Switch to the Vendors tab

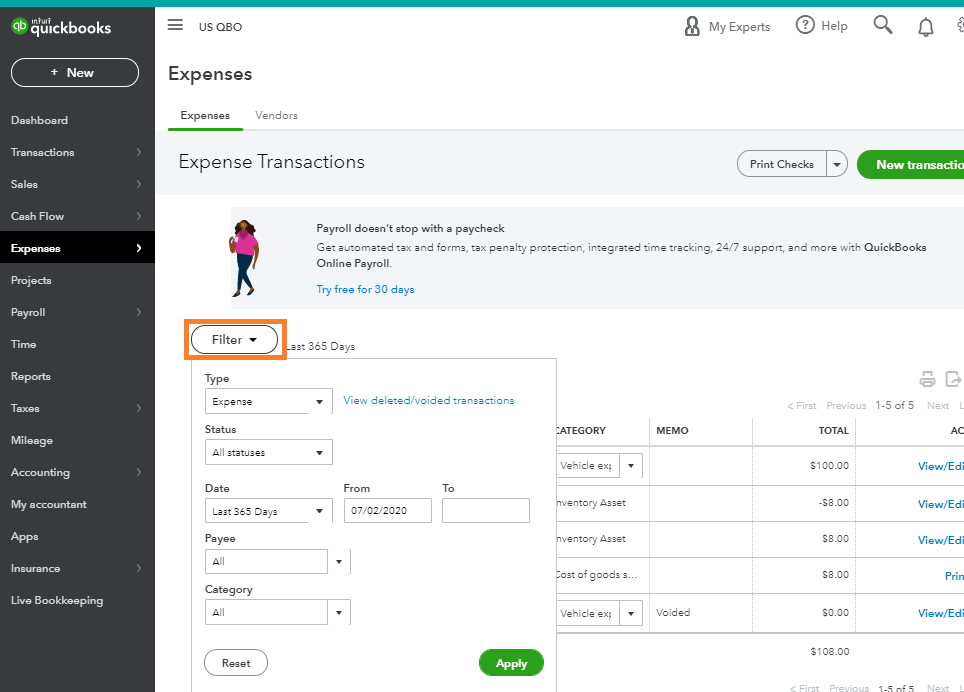pos(277,115)
